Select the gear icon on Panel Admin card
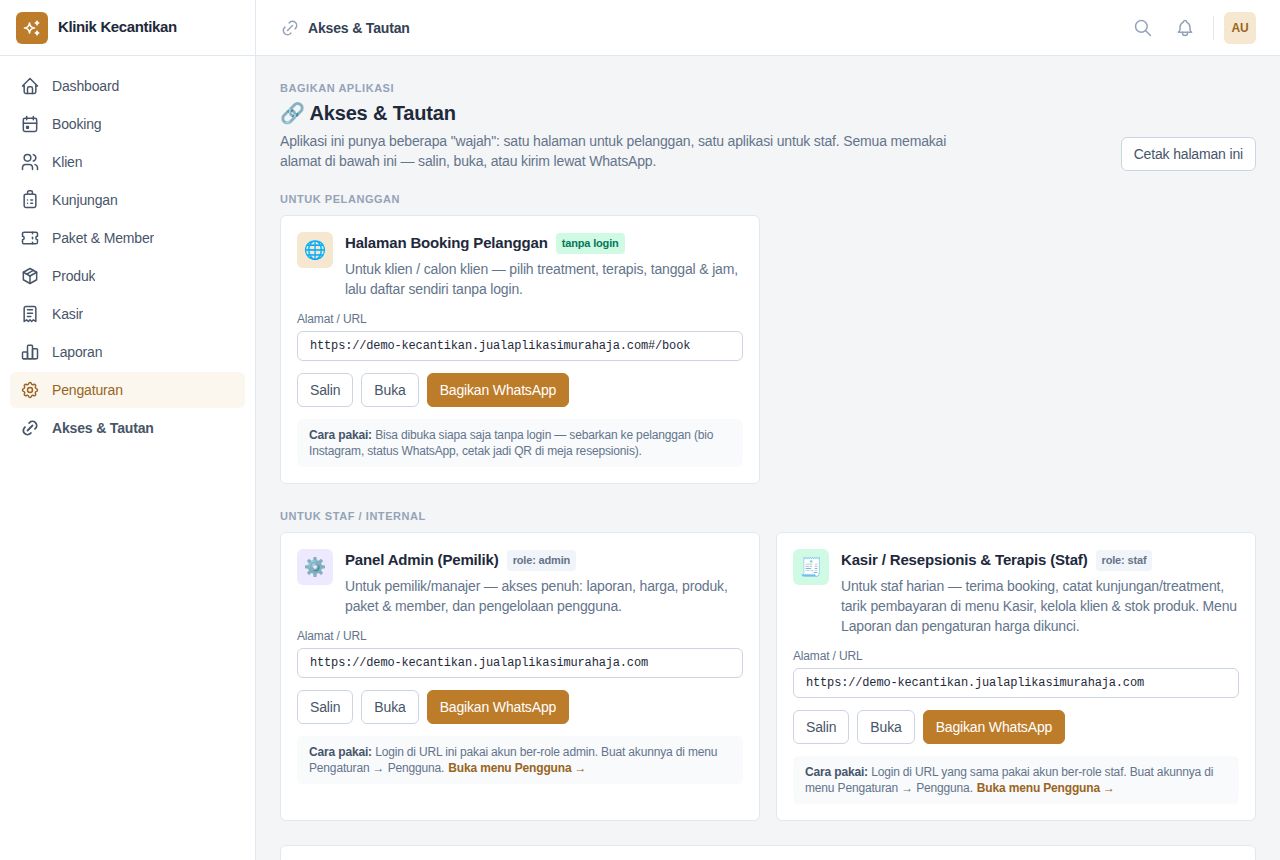This screenshot has height=860, width=1280. tap(315, 567)
